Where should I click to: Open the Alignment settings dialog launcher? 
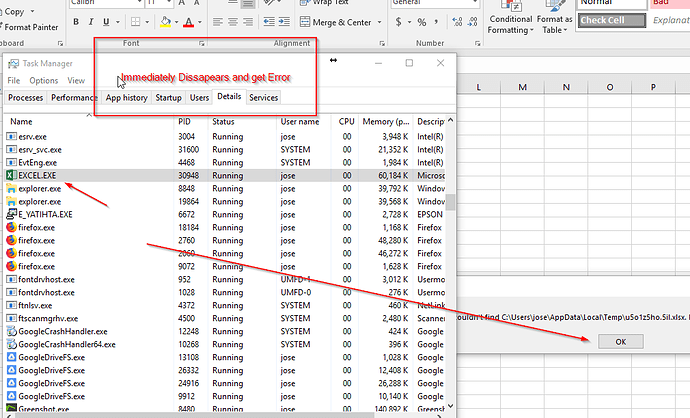pyautogui.click(x=382, y=43)
